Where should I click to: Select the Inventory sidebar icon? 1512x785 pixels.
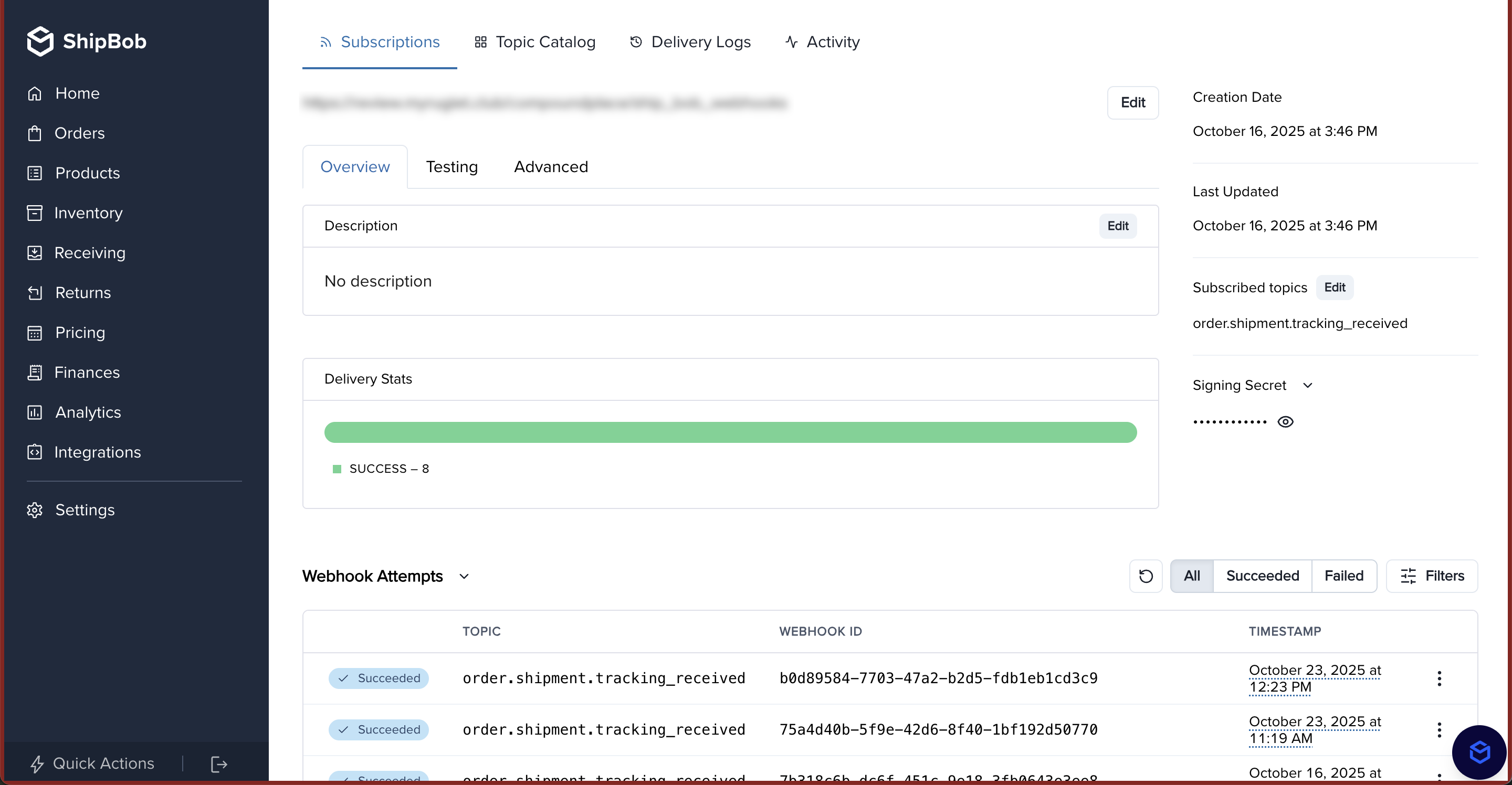coord(35,213)
